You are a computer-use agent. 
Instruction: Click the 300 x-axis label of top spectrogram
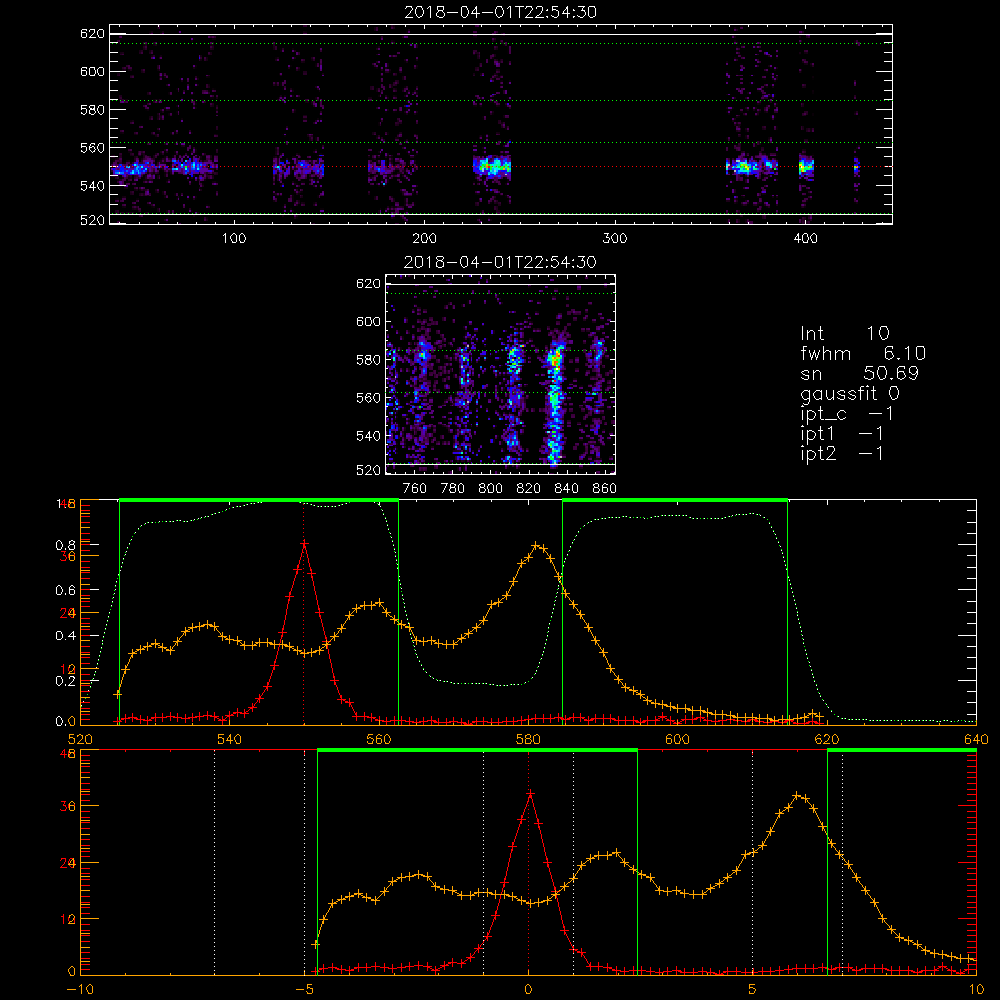(x=615, y=239)
